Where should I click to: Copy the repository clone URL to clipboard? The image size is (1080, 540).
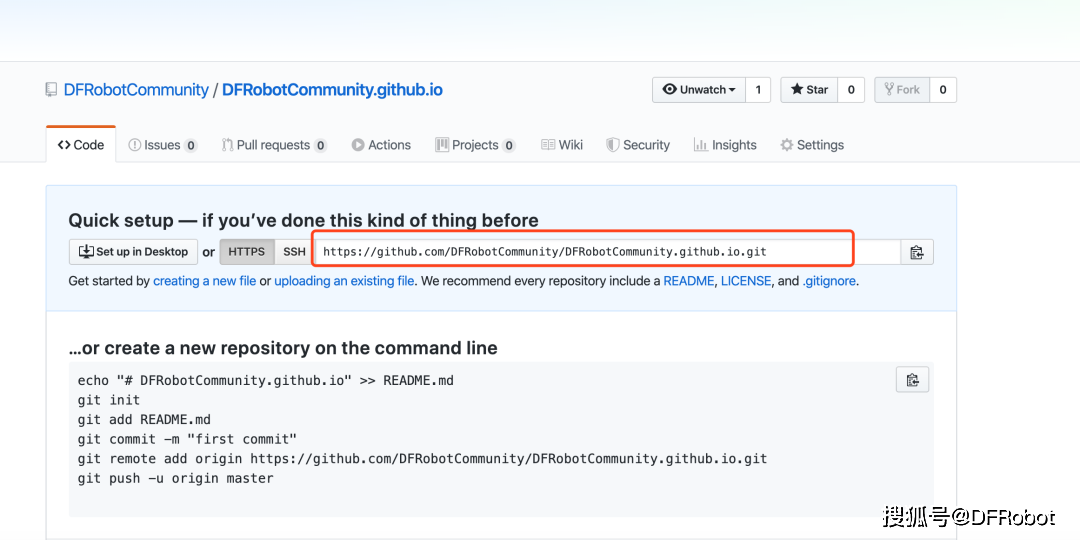coord(917,252)
